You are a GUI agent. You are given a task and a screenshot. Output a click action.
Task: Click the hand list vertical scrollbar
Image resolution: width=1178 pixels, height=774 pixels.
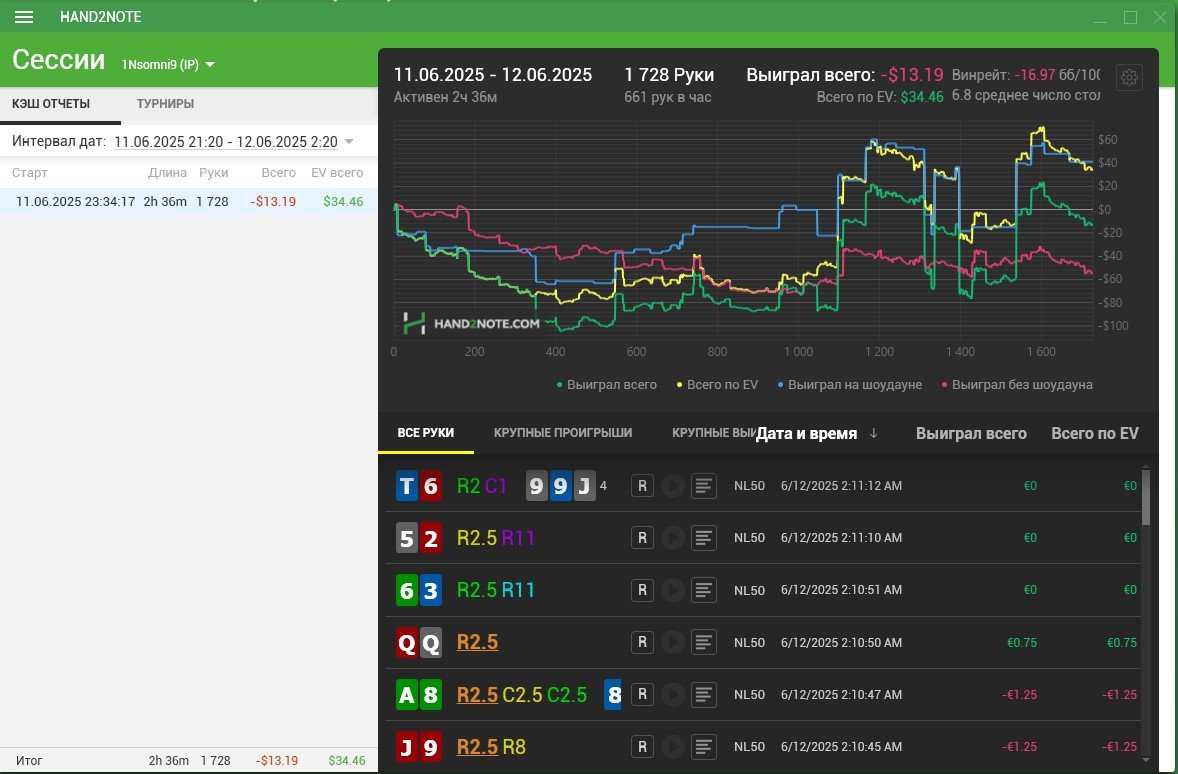tap(1146, 497)
